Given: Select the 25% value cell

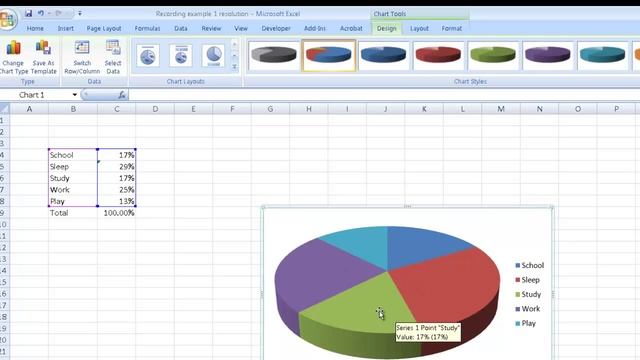Looking at the screenshot, I should 117,190.
